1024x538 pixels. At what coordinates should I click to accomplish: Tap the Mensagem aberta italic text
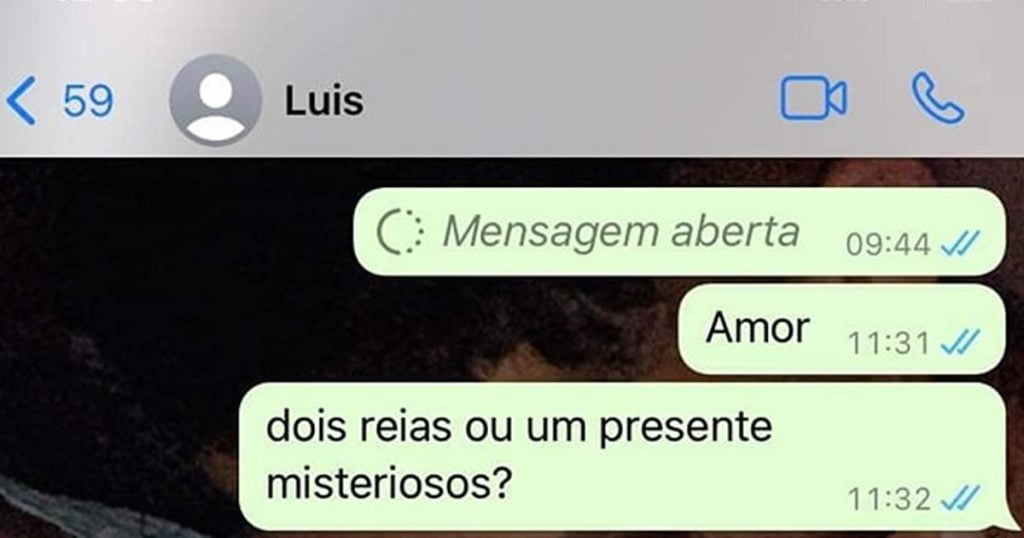click(x=621, y=232)
